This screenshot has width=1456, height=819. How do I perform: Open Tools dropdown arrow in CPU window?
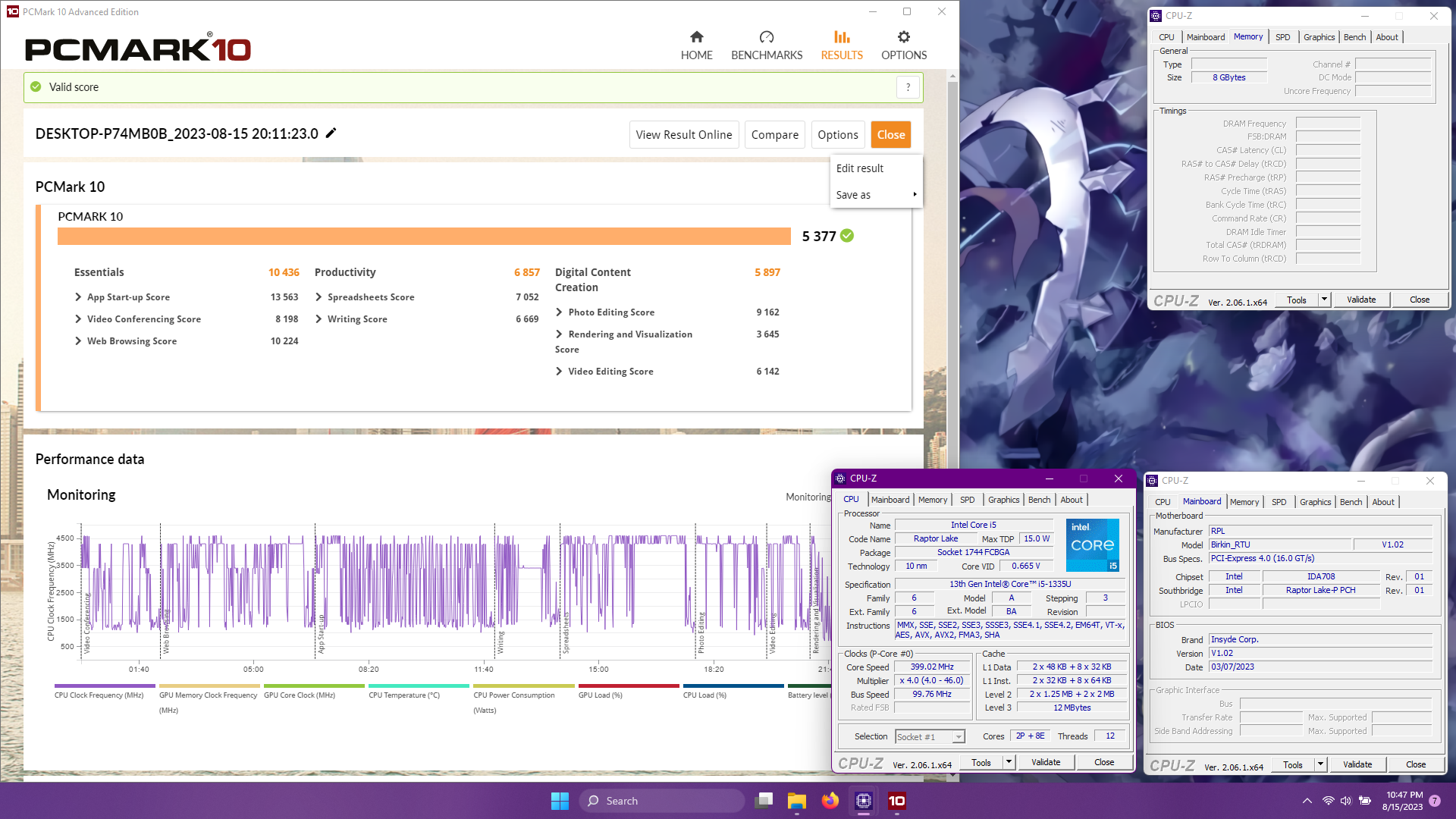(1009, 762)
